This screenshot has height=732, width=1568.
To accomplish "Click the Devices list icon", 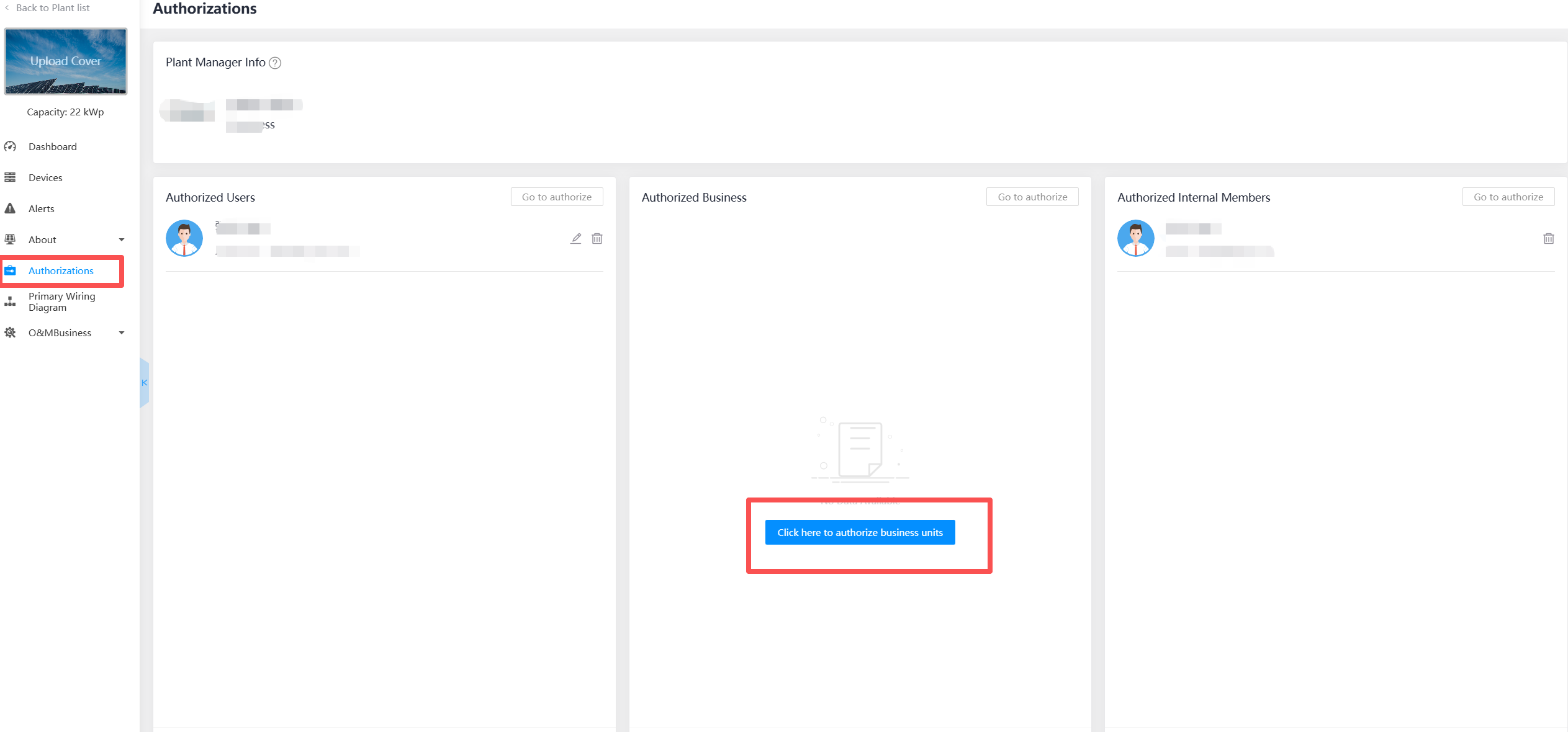I will click(x=10, y=177).
